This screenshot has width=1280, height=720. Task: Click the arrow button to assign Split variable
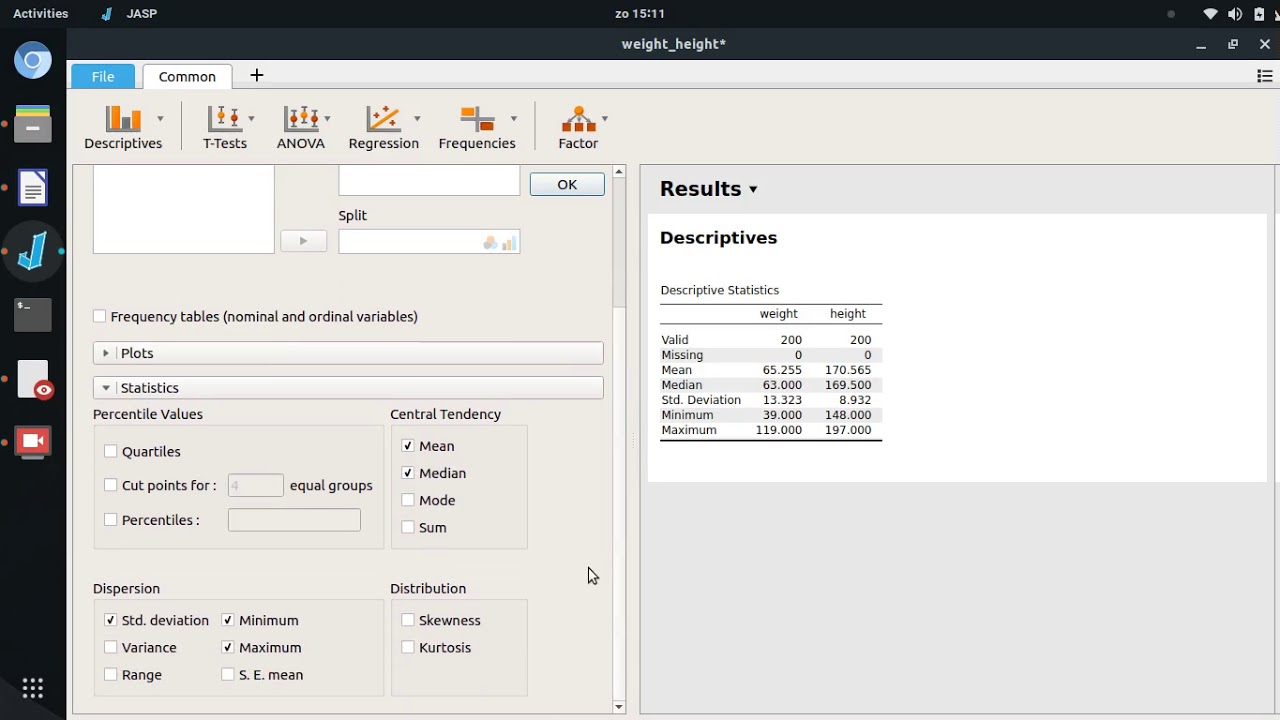point(303,241)
